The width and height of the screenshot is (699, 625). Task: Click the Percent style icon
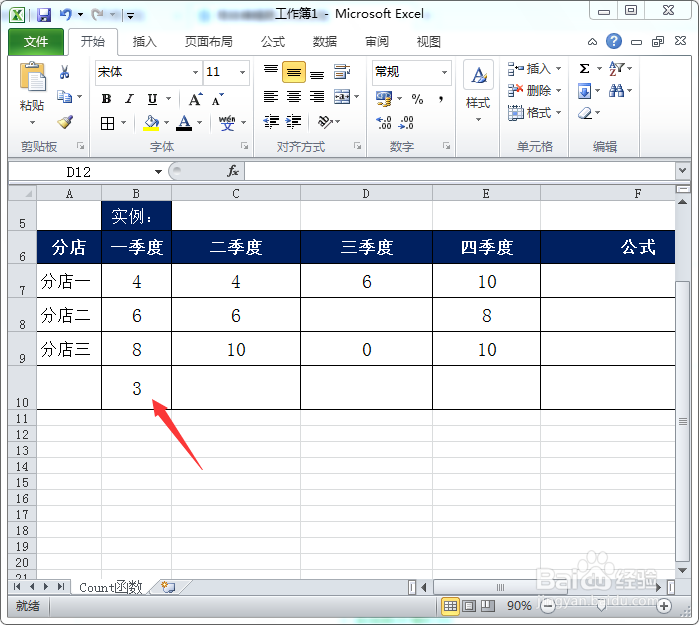(417, 99)
